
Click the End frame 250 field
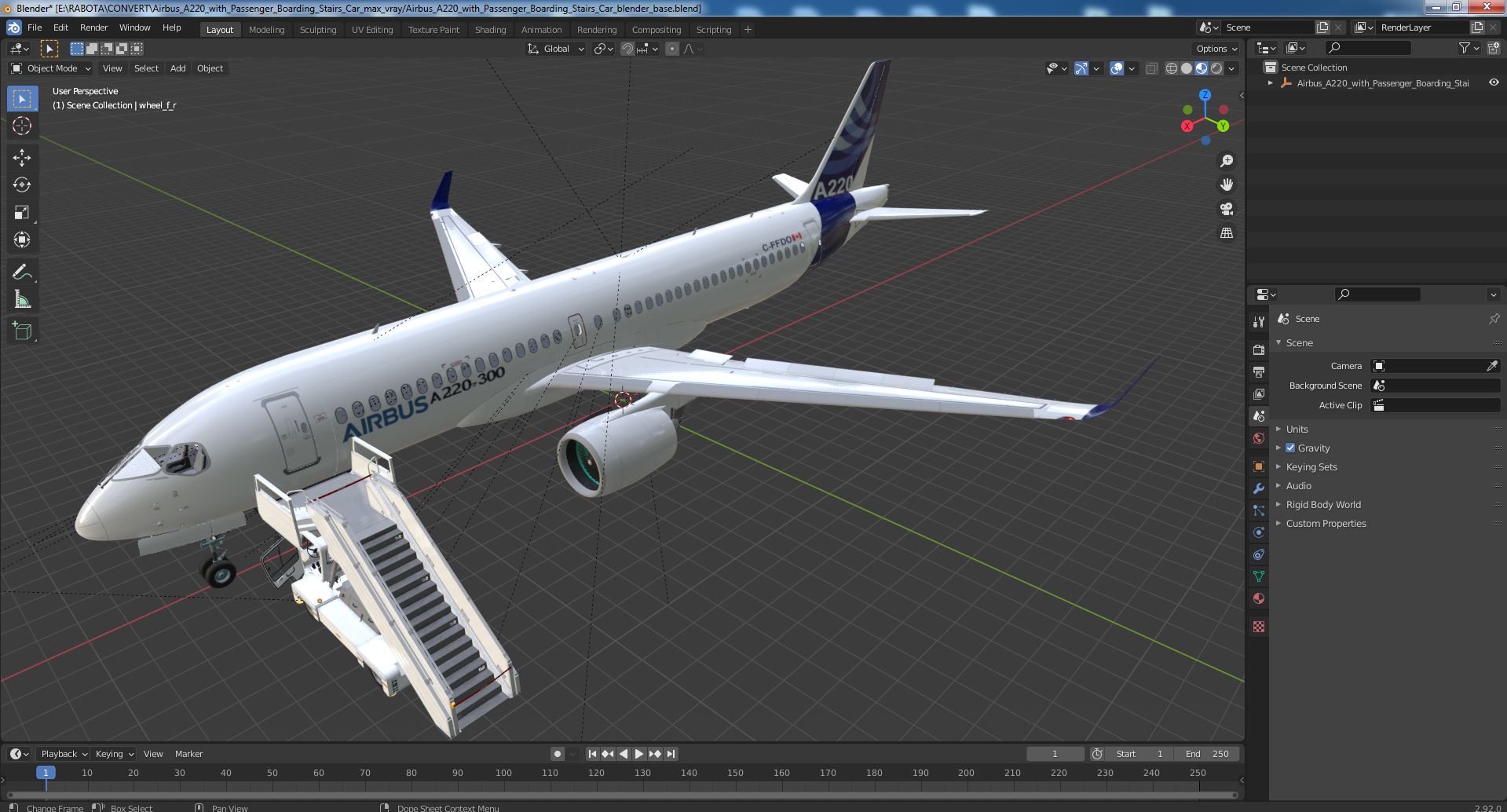pyautogui.click(x=1208, y=754)
